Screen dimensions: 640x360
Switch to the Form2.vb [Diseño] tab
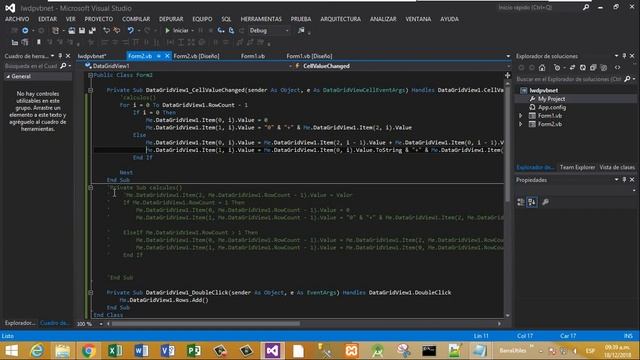point(196,56)
